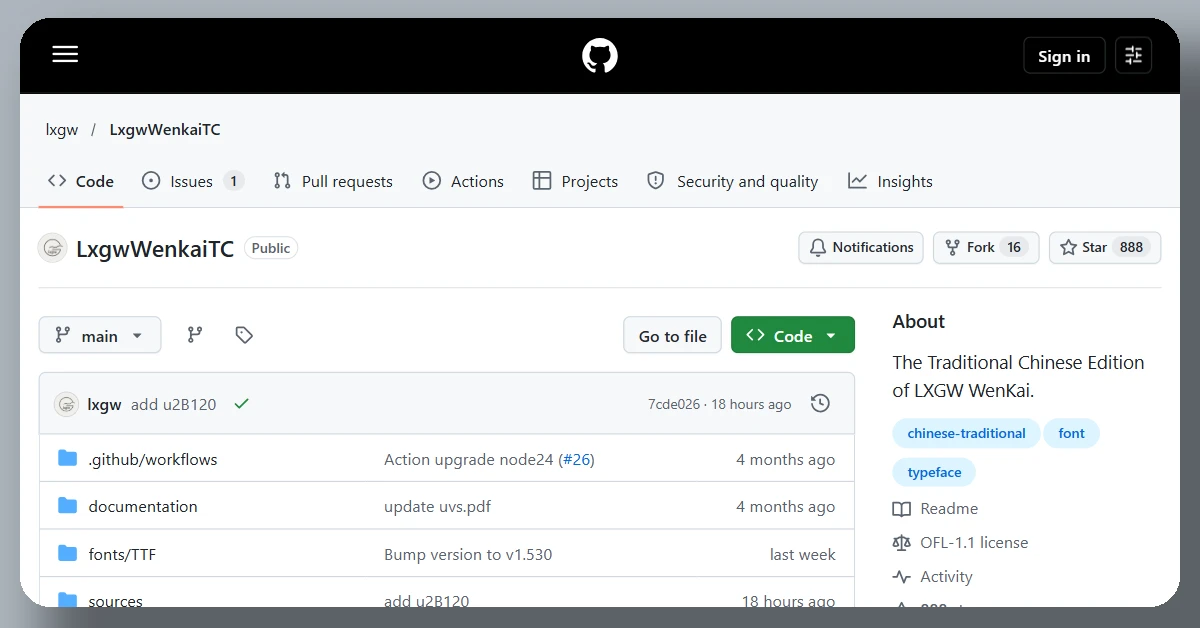Open the sources folder
Viewport: 1200px width, 628px height.
(x=116, y=601)
